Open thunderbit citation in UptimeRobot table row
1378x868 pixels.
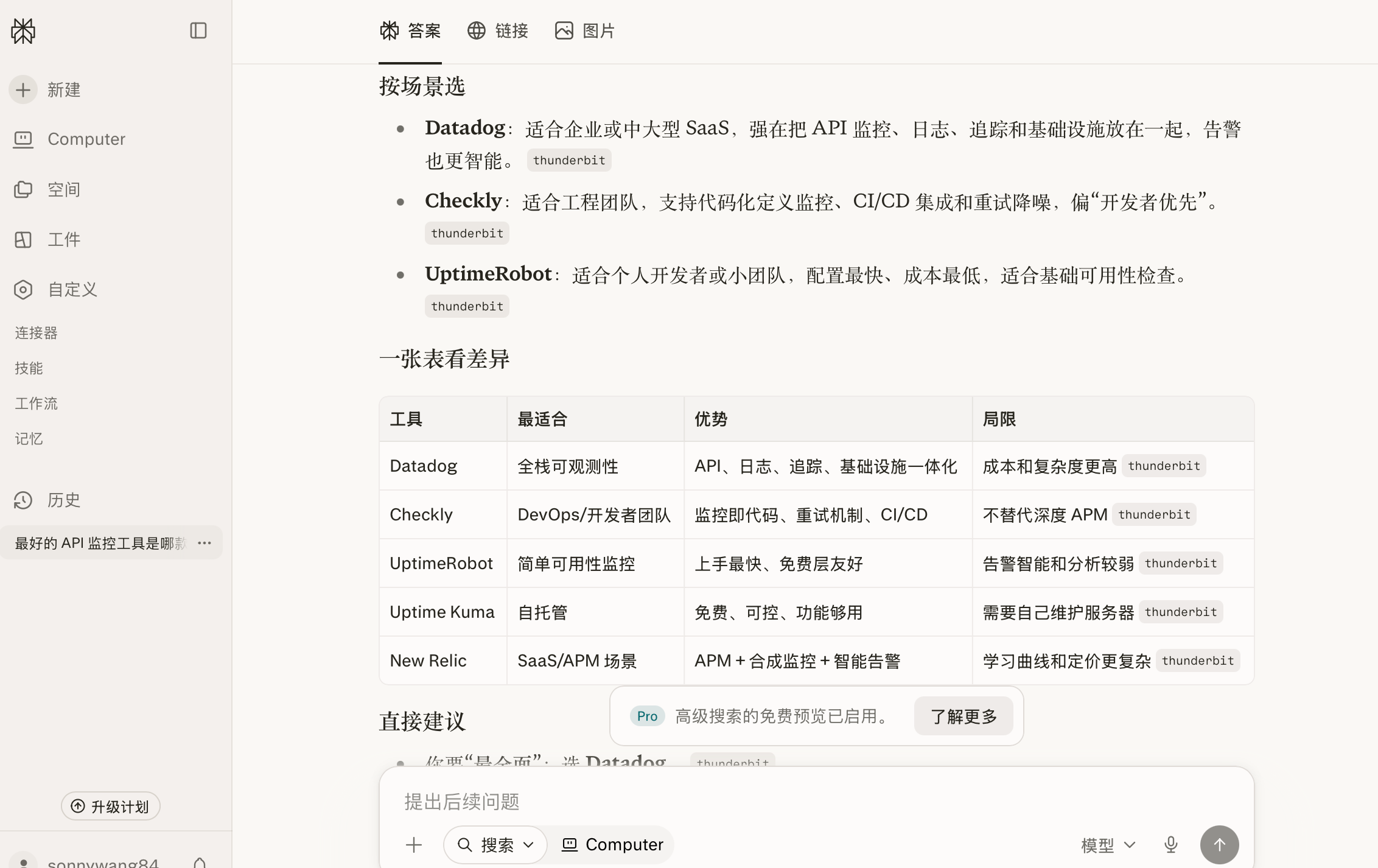[1181, 564]
